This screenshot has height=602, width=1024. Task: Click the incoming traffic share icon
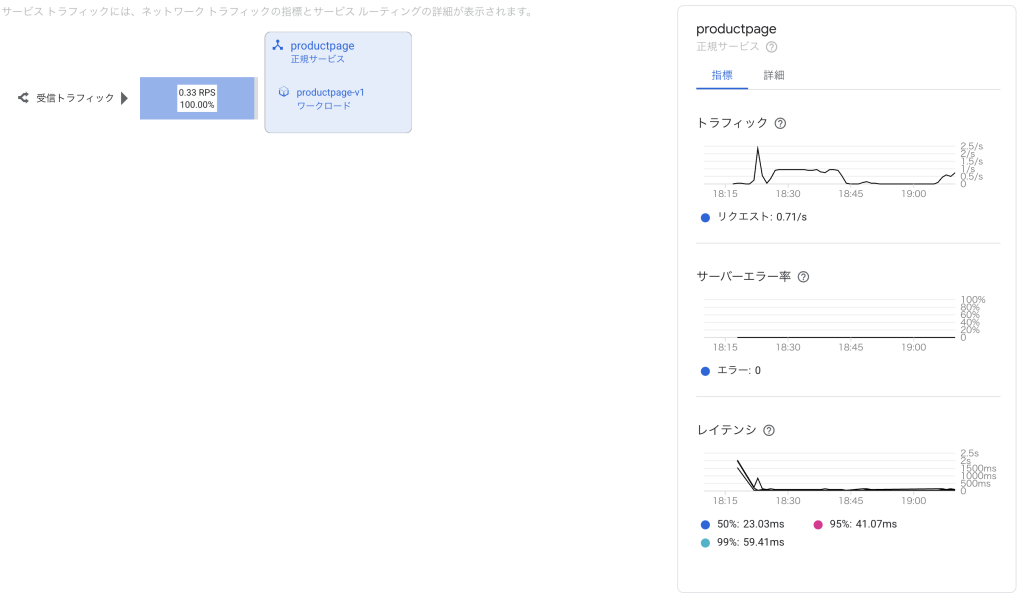23,98
